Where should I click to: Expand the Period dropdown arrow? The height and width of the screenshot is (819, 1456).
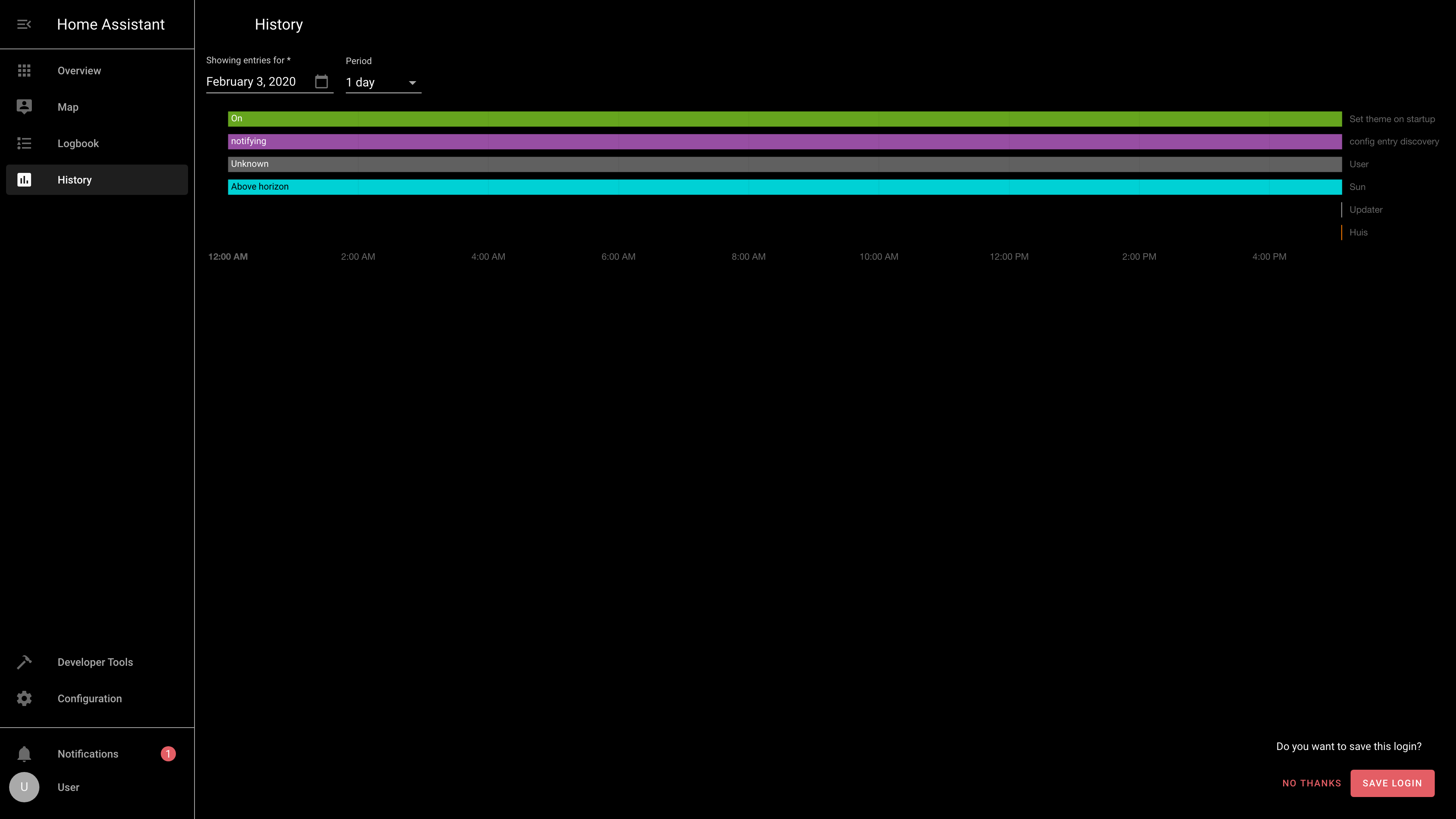413,83
